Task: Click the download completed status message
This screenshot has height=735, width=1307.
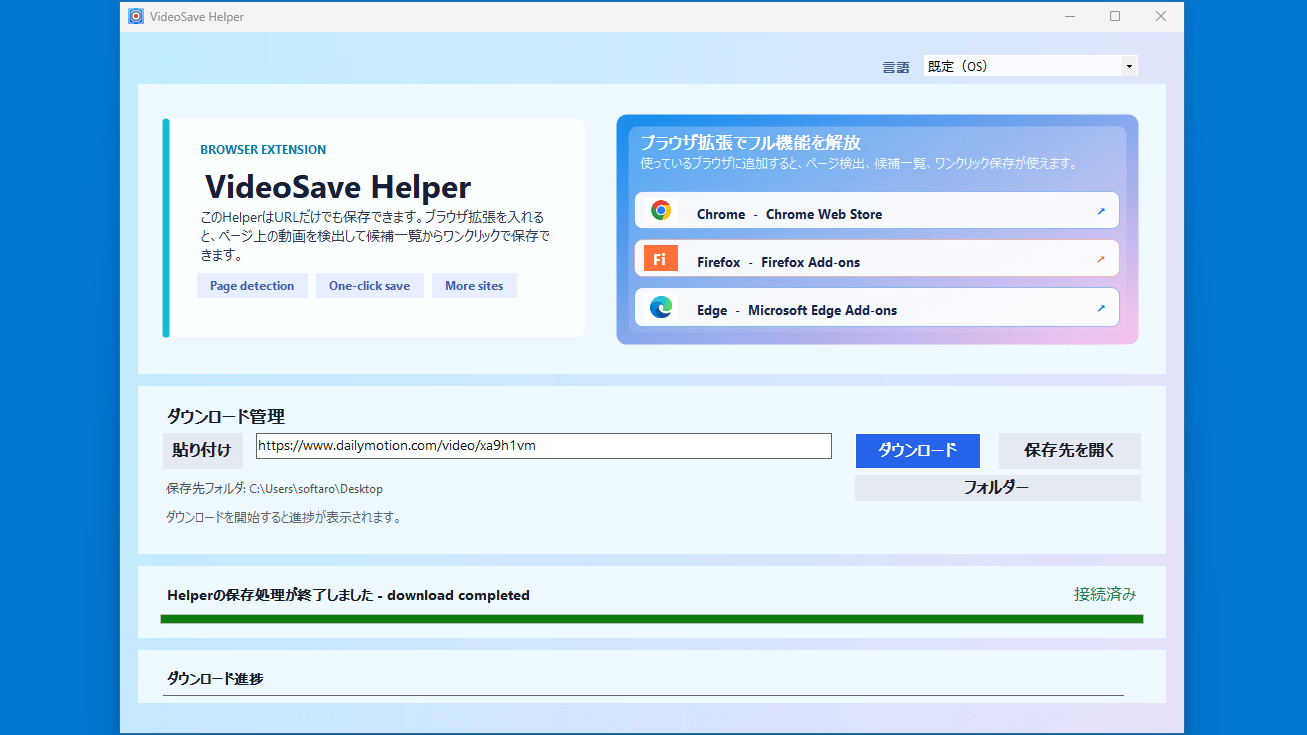Action: pyautogui.click(x=348, y=595)
